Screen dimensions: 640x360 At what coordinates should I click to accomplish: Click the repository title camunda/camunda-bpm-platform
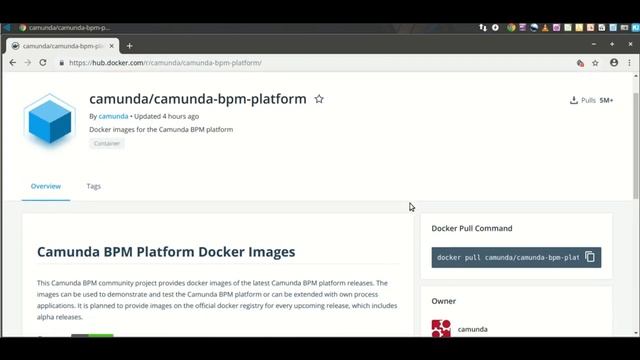point(198,99)
